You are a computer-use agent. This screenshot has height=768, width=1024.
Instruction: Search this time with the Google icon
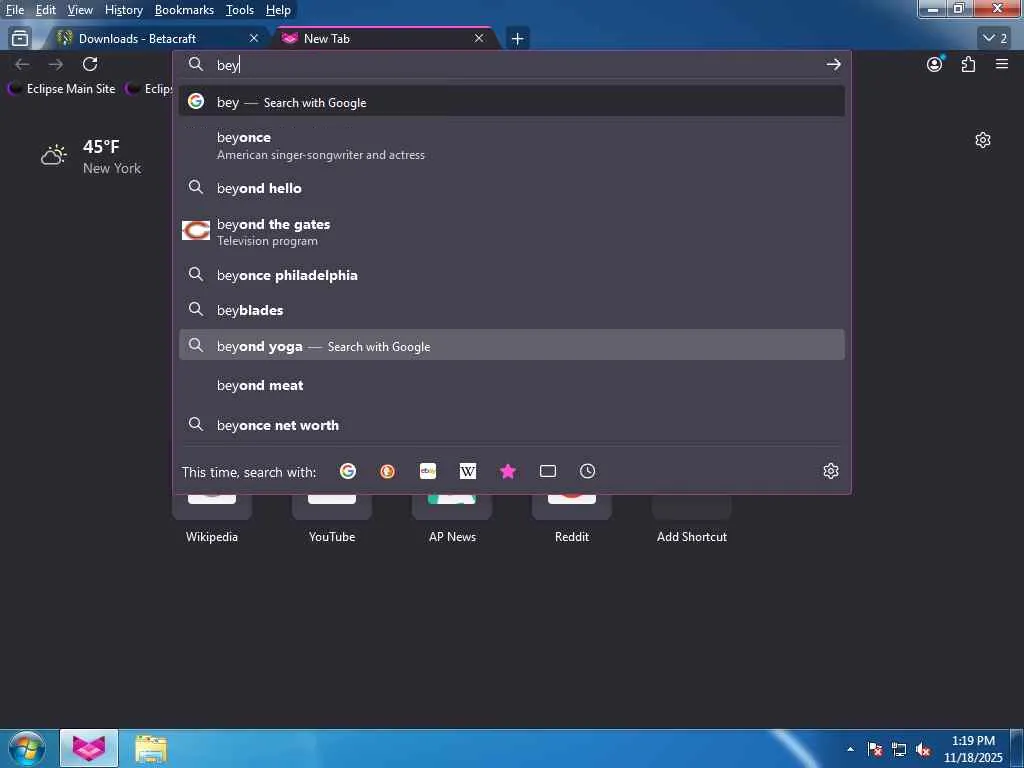348,471
